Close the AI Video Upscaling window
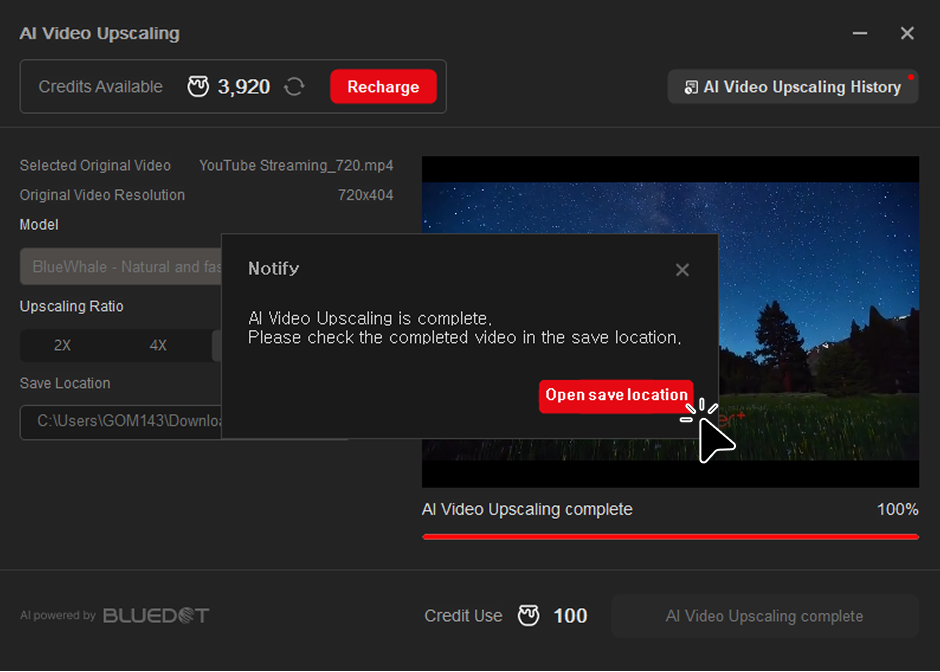This screenshot has width=940, height=672. click(x=907, y=33)
